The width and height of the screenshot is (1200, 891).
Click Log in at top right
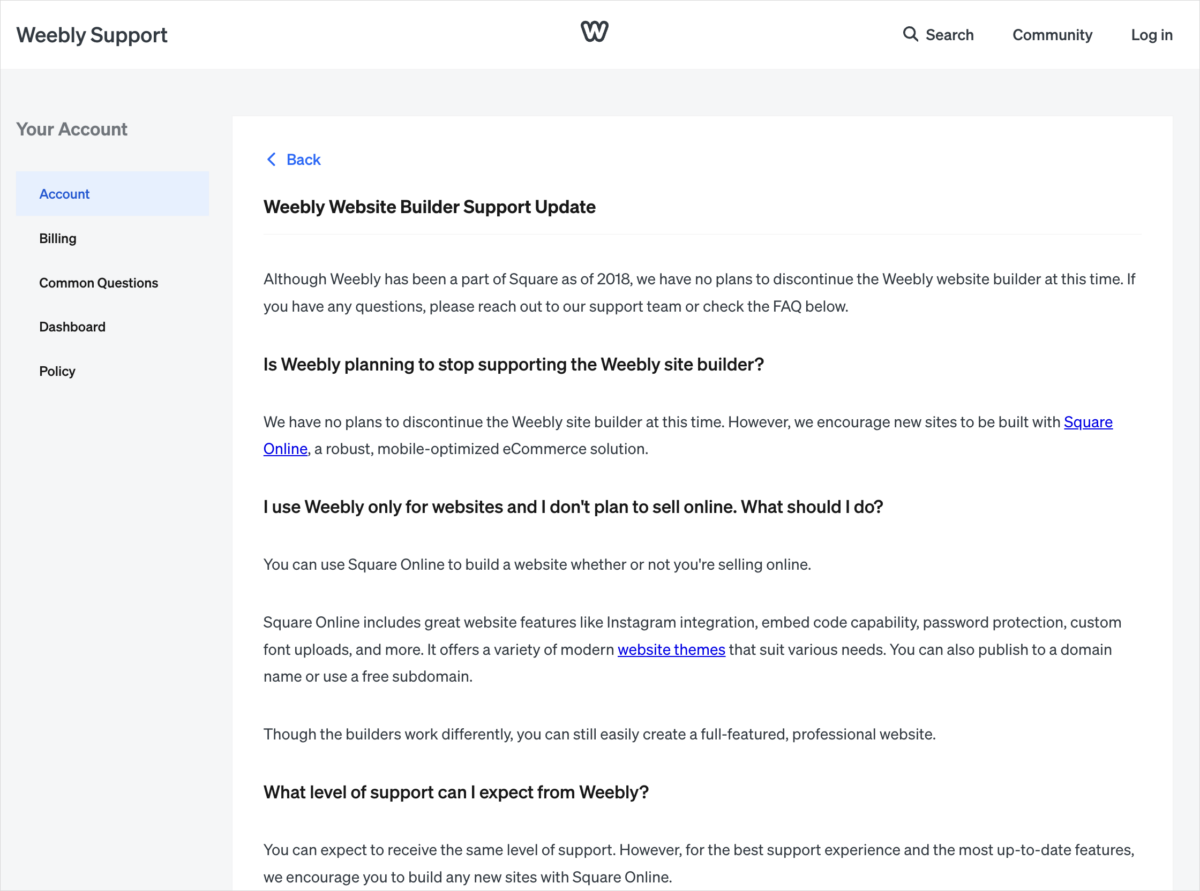[1152, 35]
